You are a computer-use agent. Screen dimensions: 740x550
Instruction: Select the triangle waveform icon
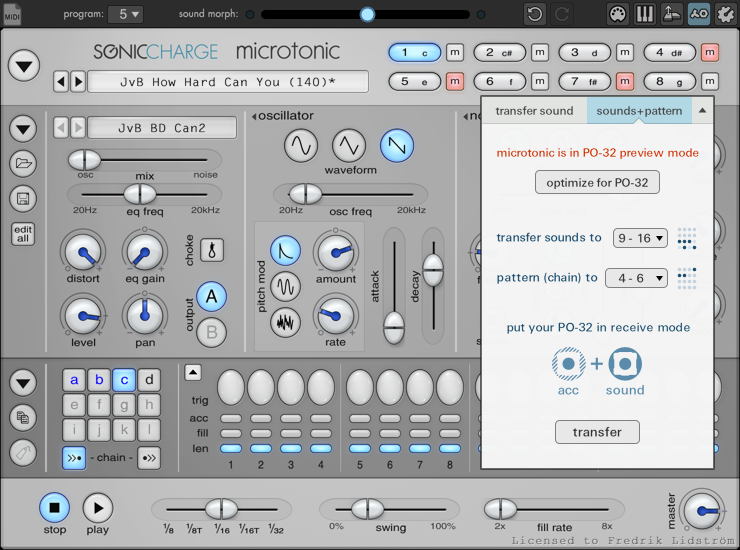point(349,146)
